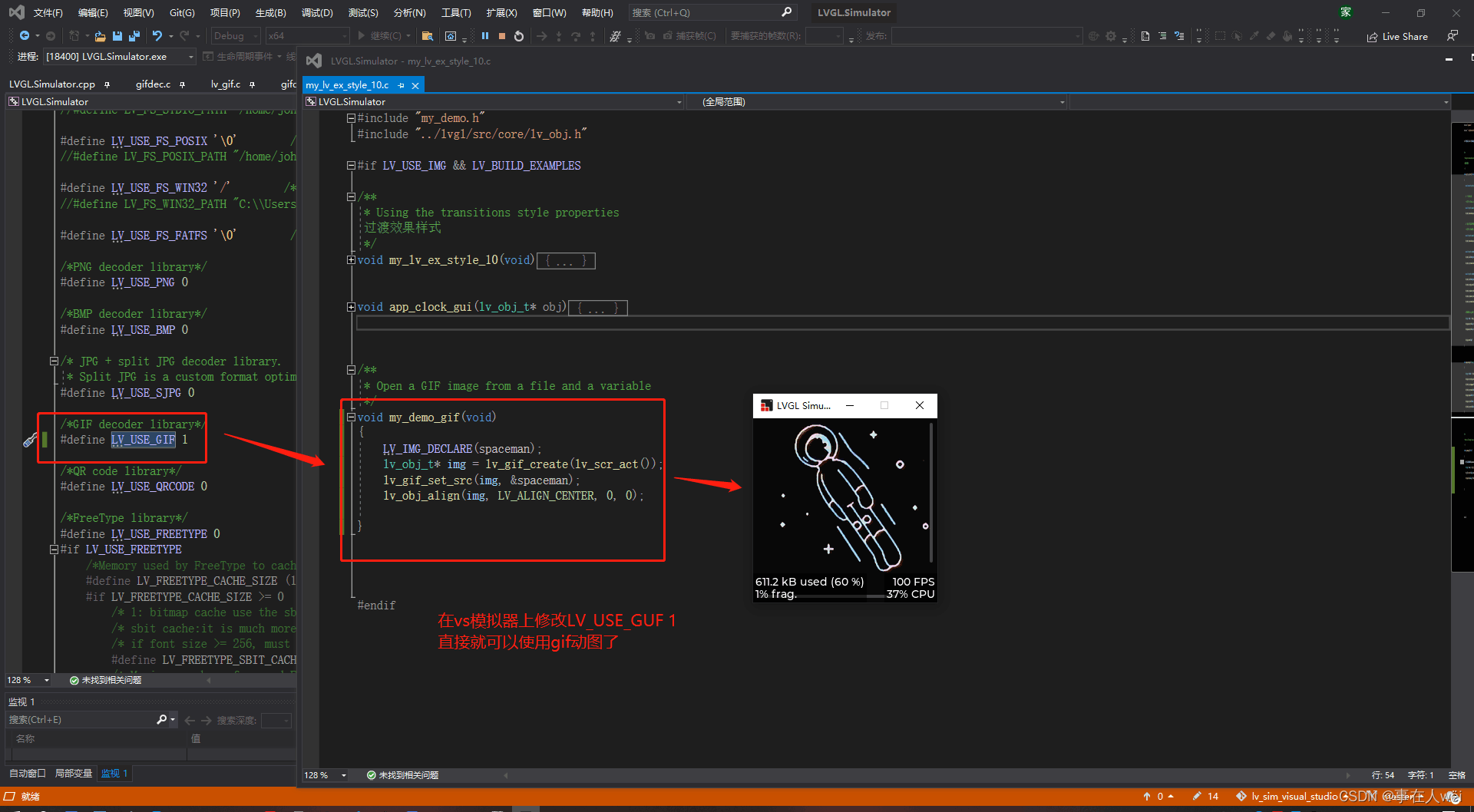Screen dimensions: 1474x812
Task: Click the Visual Studio logo icon
Action: 16,12
